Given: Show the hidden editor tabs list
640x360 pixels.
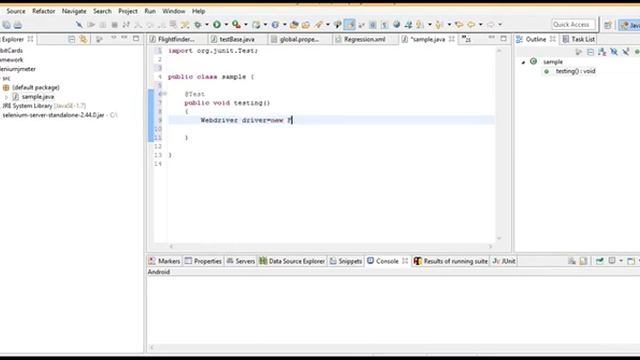Looking at the screenshot, I should pyautogui.click(x=466, y=39).
